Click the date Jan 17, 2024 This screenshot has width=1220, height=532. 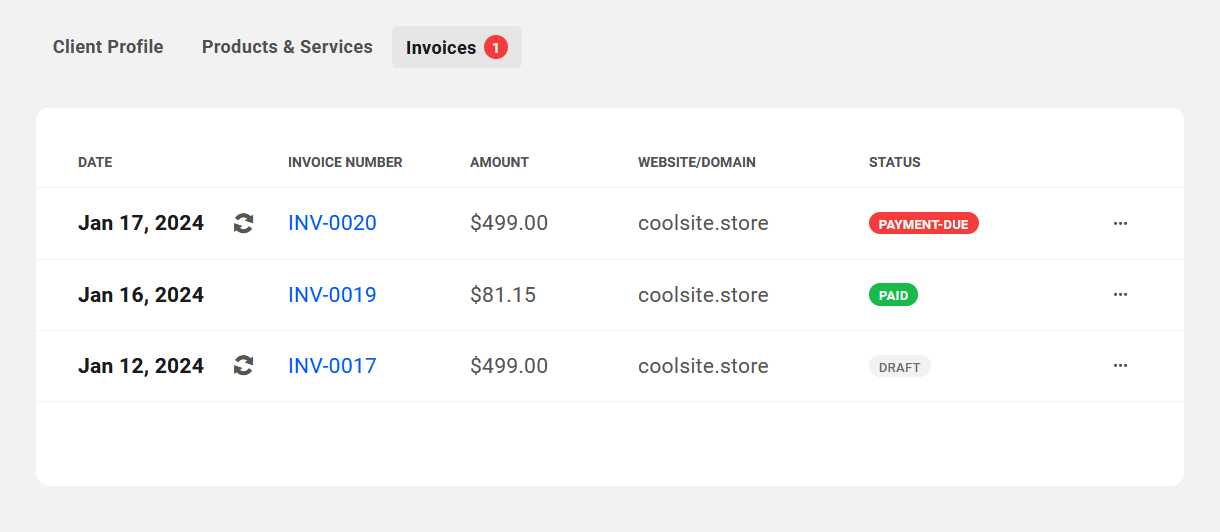click(x=141, y=223)
